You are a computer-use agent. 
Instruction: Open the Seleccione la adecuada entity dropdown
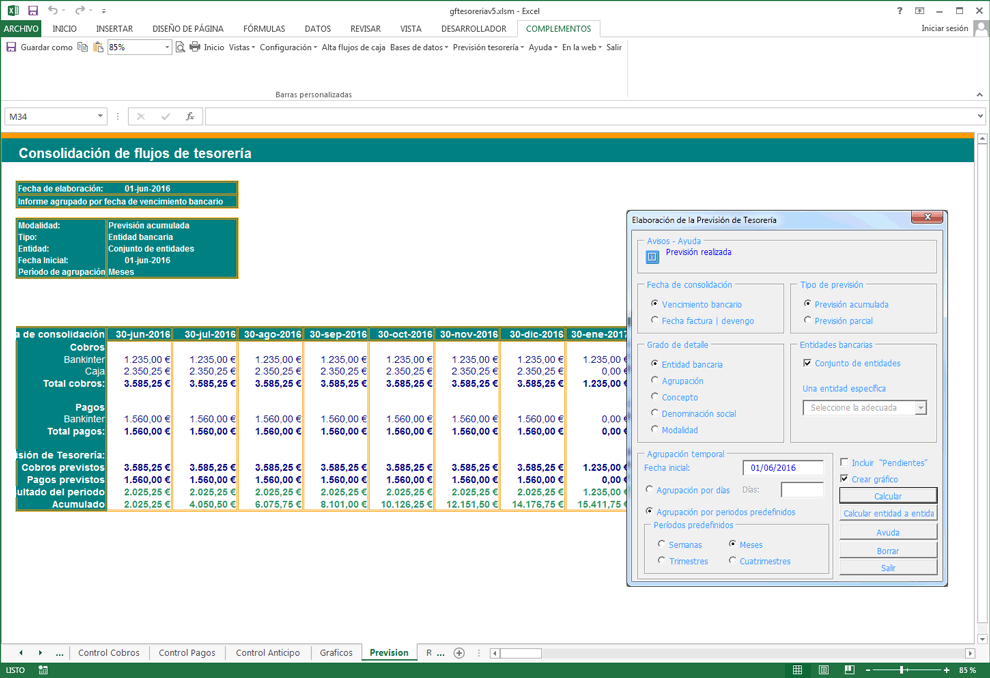pyautogui.click(x=921, y=408)
